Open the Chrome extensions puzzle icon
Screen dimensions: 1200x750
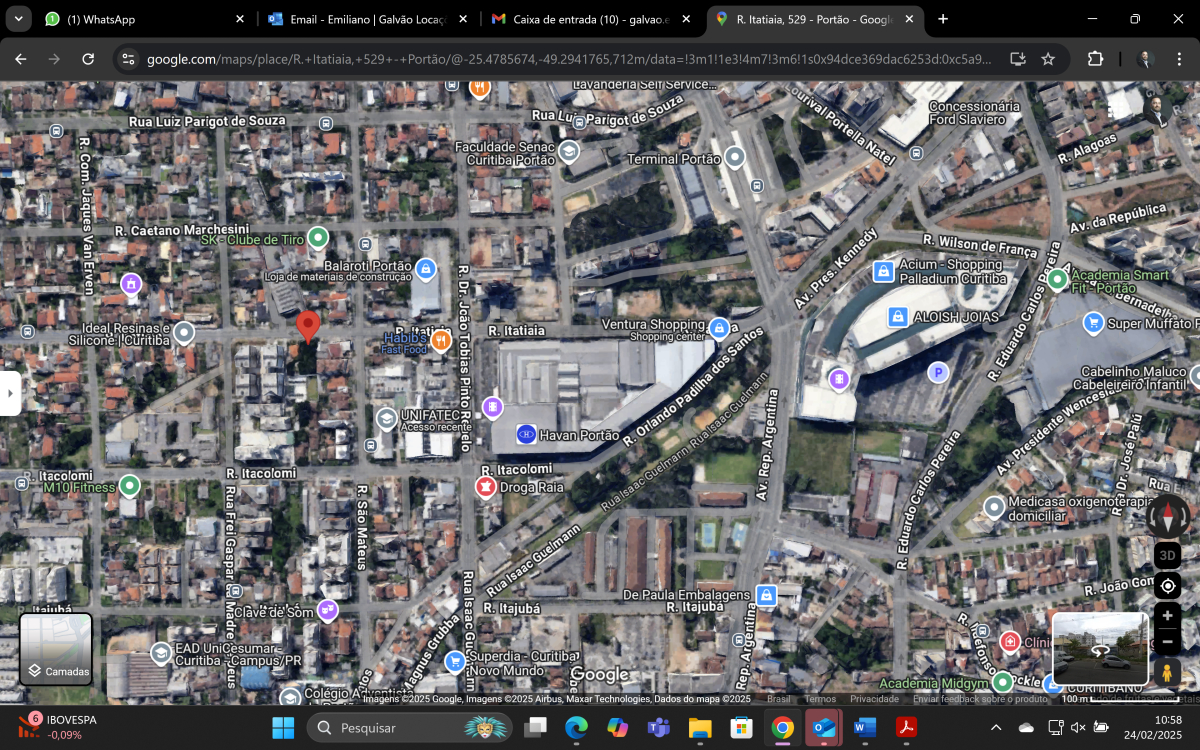point(1095,59)
